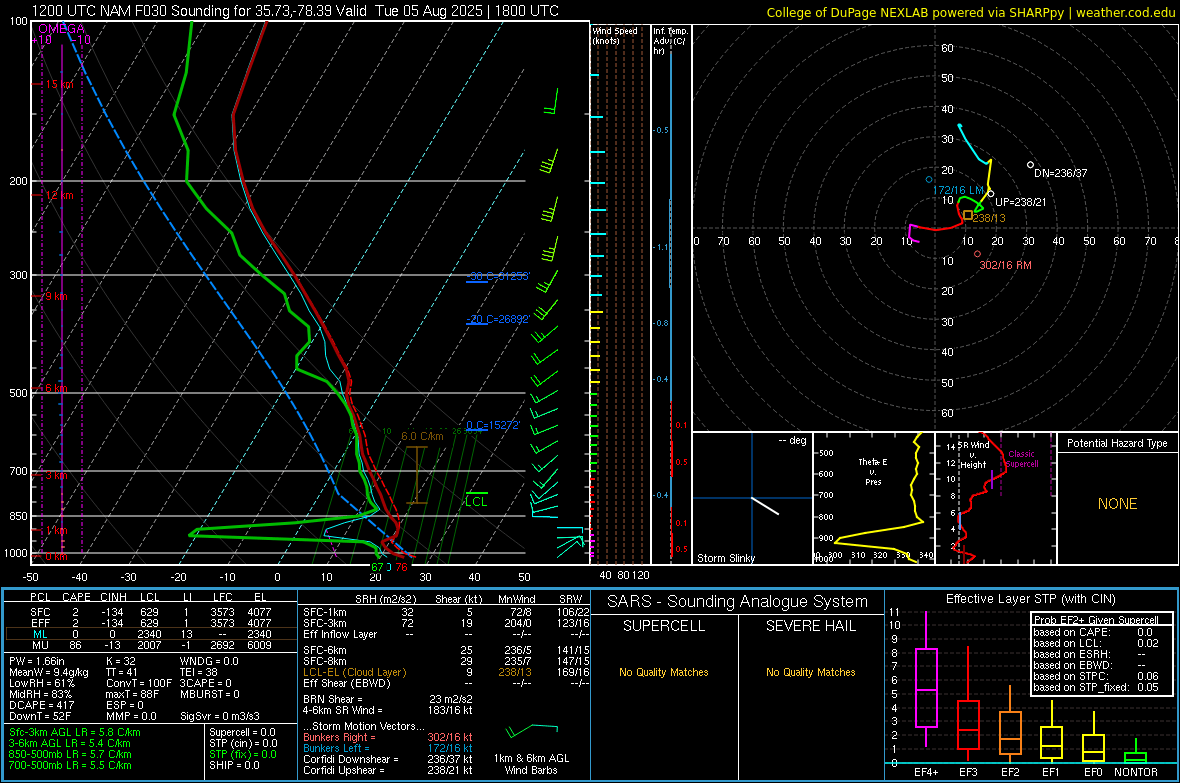Click the 'Wind Speed (knots)' panel header

point(614,35)
